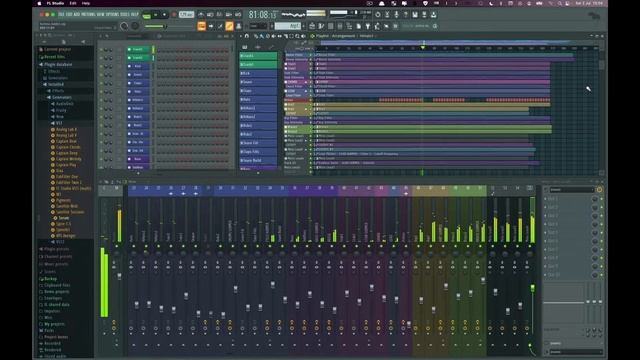Select Serum plugin in browser

point(64,218)
